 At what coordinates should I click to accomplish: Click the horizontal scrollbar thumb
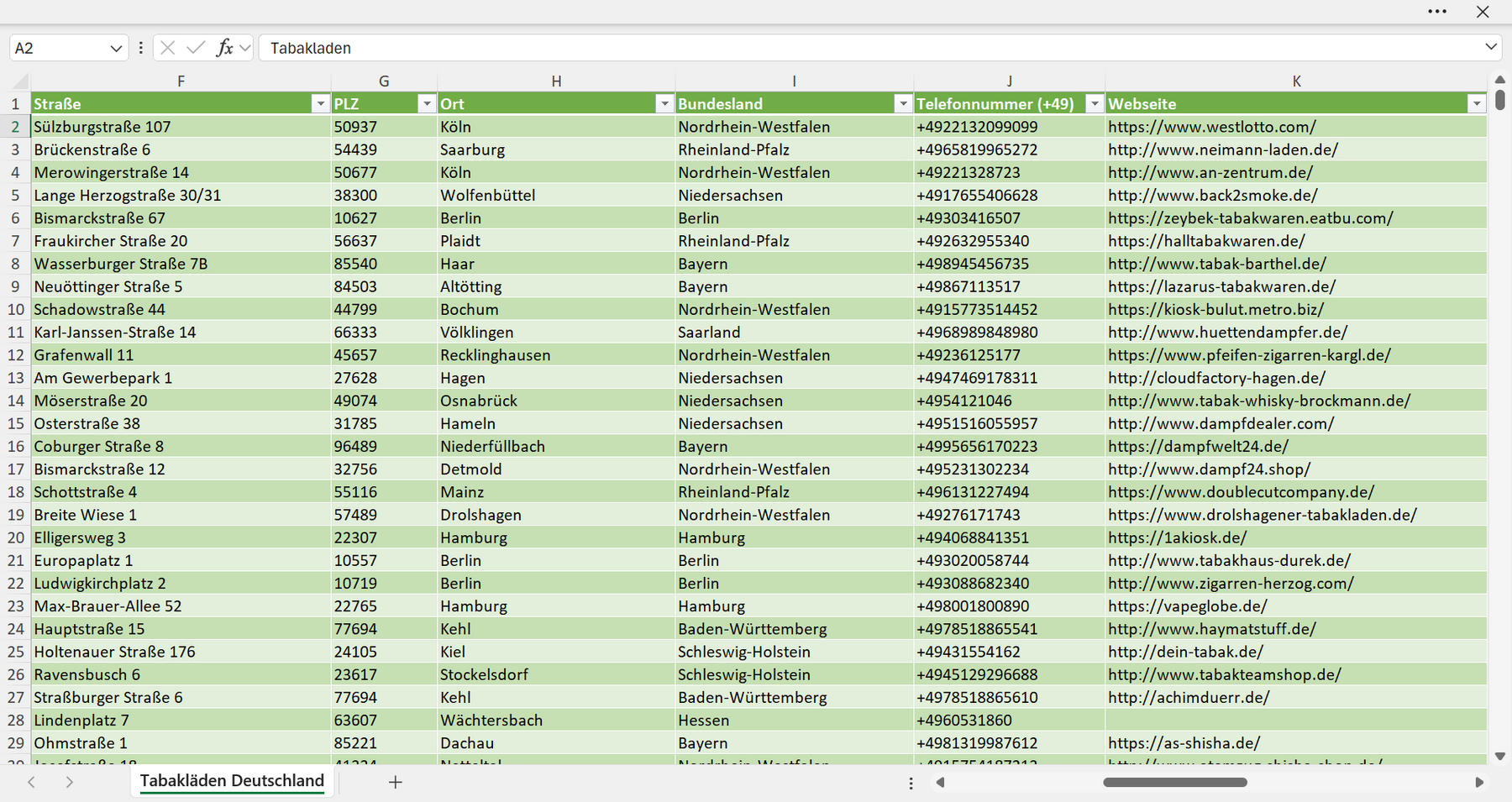(x=1175, y=782)
